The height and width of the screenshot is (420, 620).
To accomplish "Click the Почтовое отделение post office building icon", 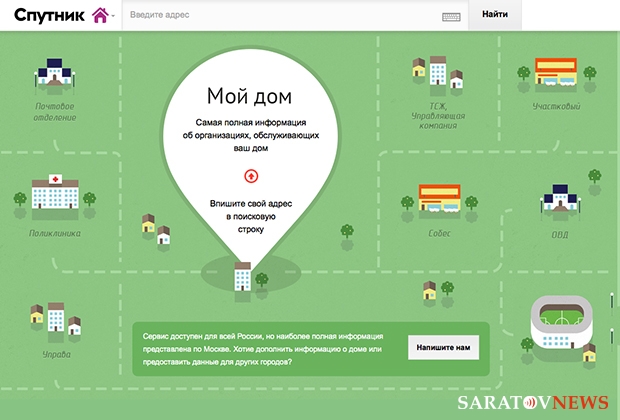I will [56, 73].
